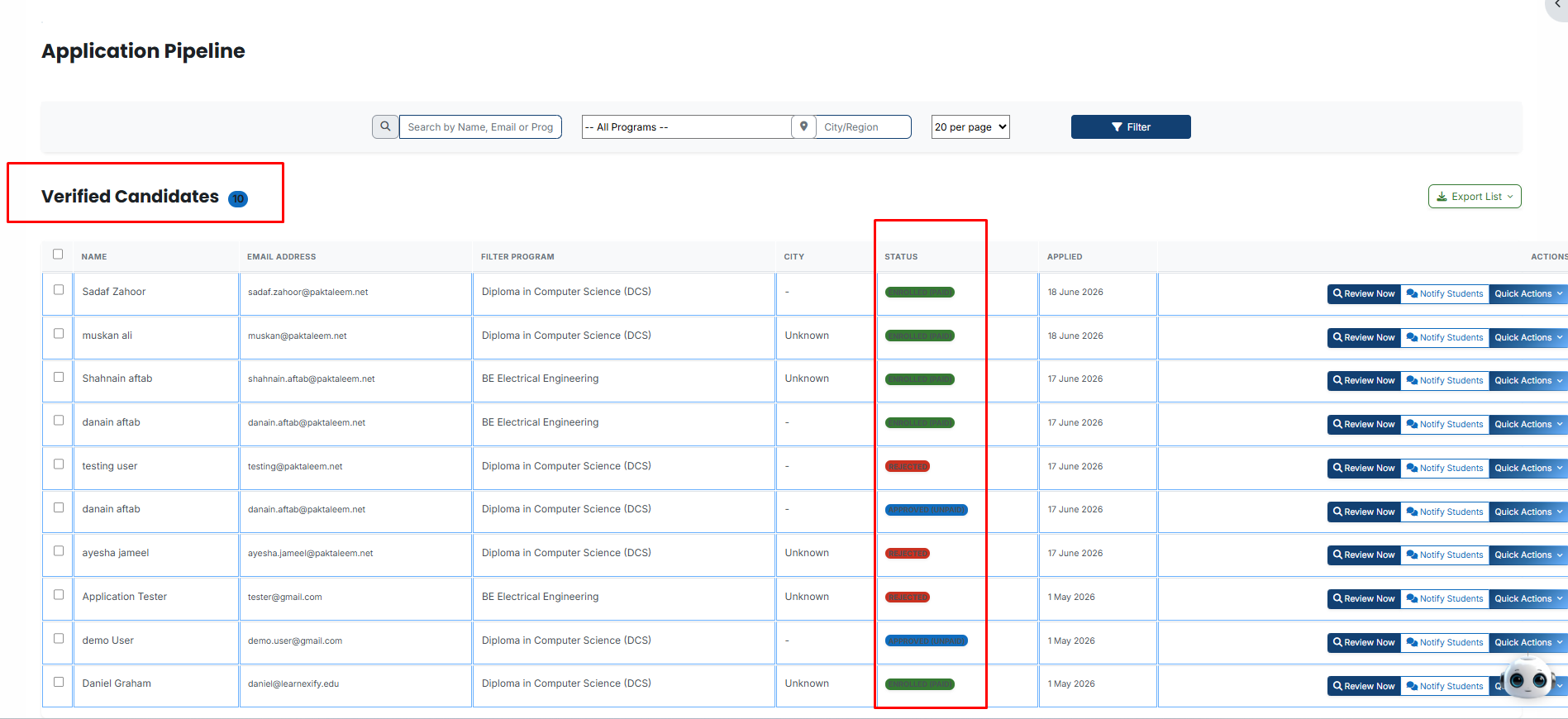Click Review Now for Sadaf Zahoor
This screenshot has height=719, width=1568.
click(x=1364, y=294)
